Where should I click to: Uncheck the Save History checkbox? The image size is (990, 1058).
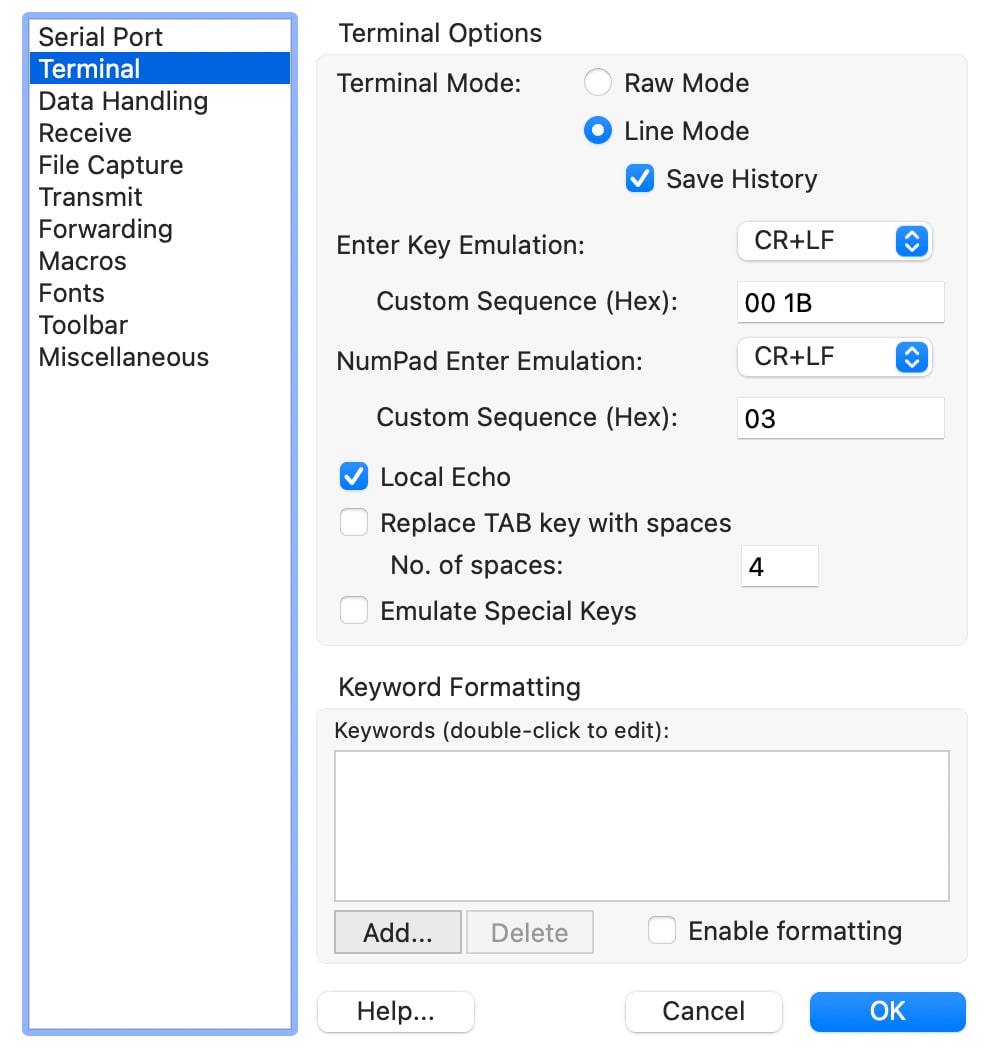point(640,179)
